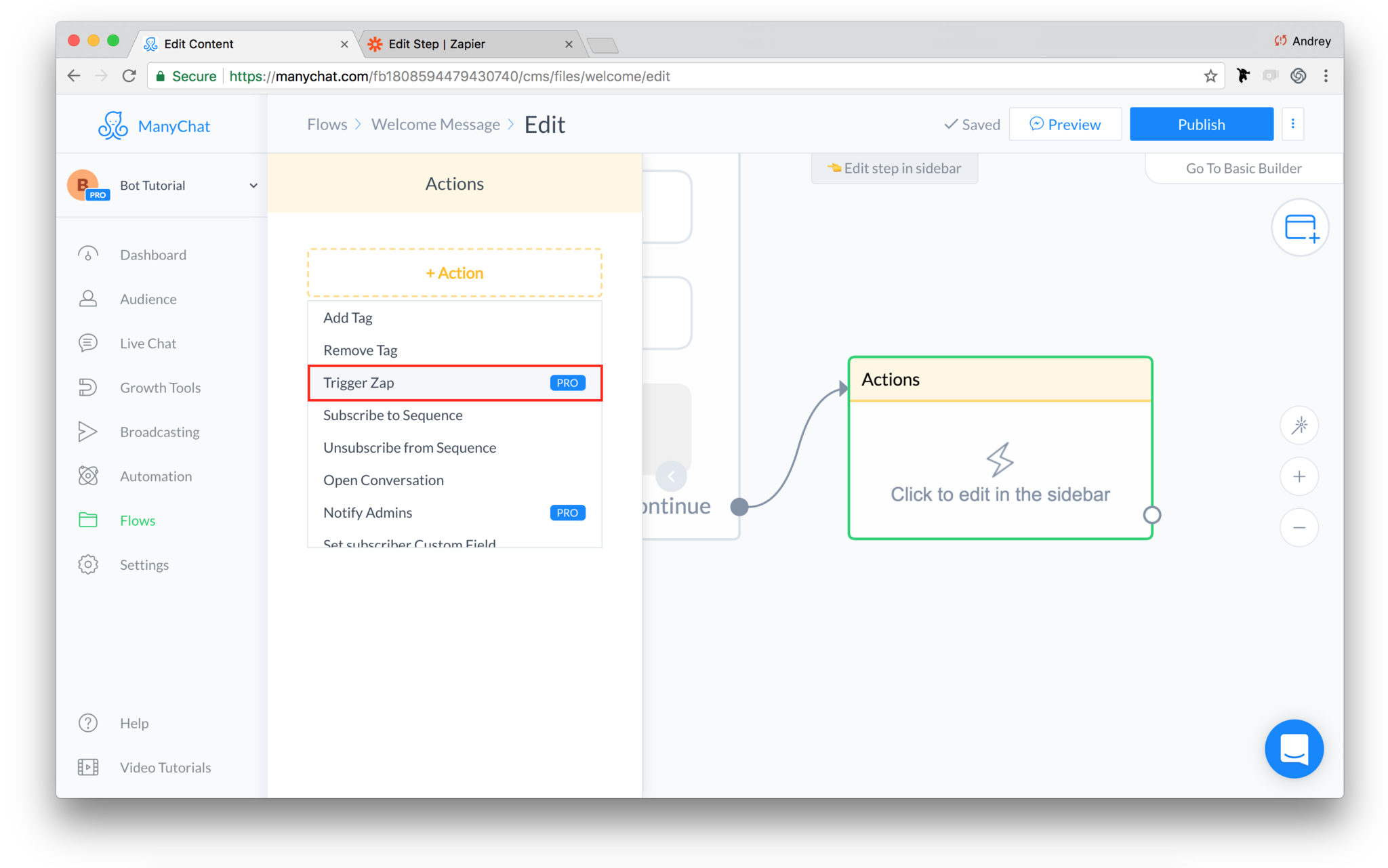The image size is (1388, 868).
Task: Reload the browser page
Action: pyautogui.click(x=129, y=76)
